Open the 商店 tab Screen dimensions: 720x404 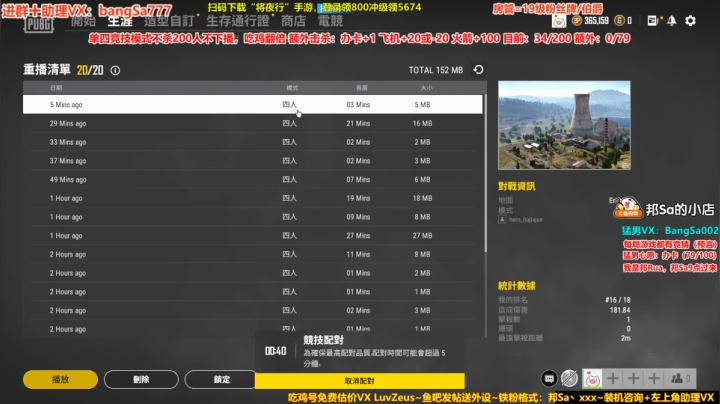coord(293,22)
